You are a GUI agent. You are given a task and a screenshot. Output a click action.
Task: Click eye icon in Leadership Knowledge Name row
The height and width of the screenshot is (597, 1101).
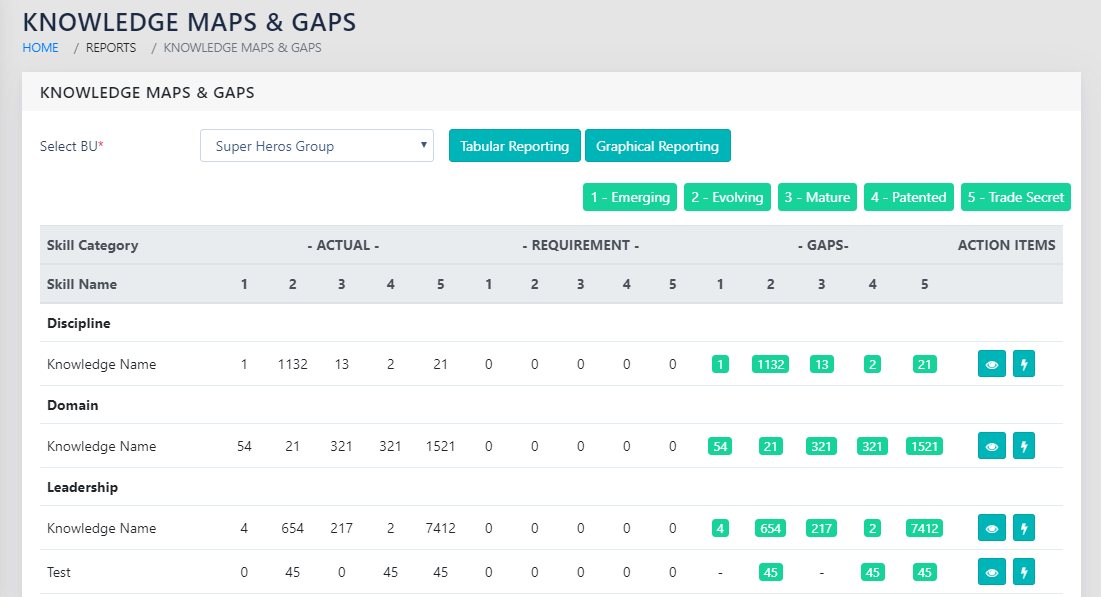pyautogui.click(x=992, y=528)
